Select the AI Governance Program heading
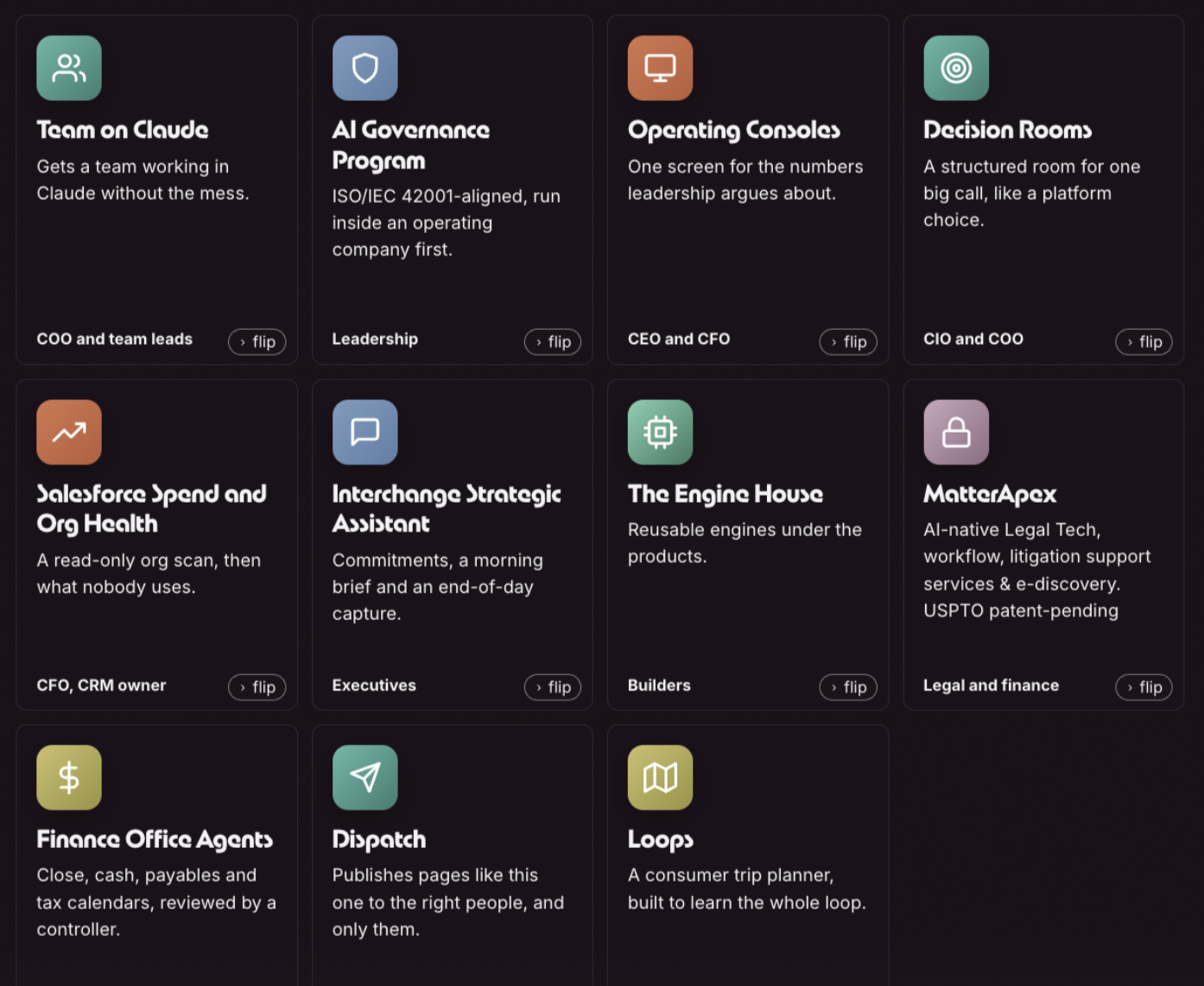 click(411, 145)
